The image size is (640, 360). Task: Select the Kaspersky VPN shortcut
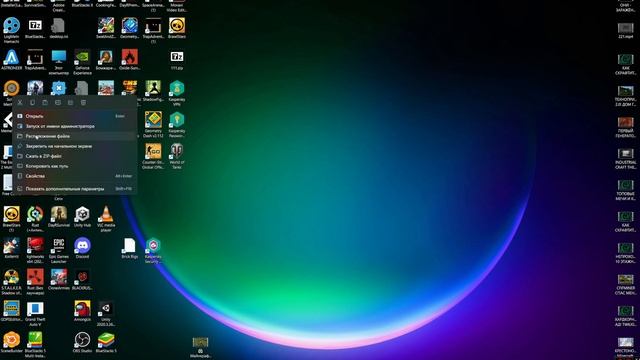point(177,93)
